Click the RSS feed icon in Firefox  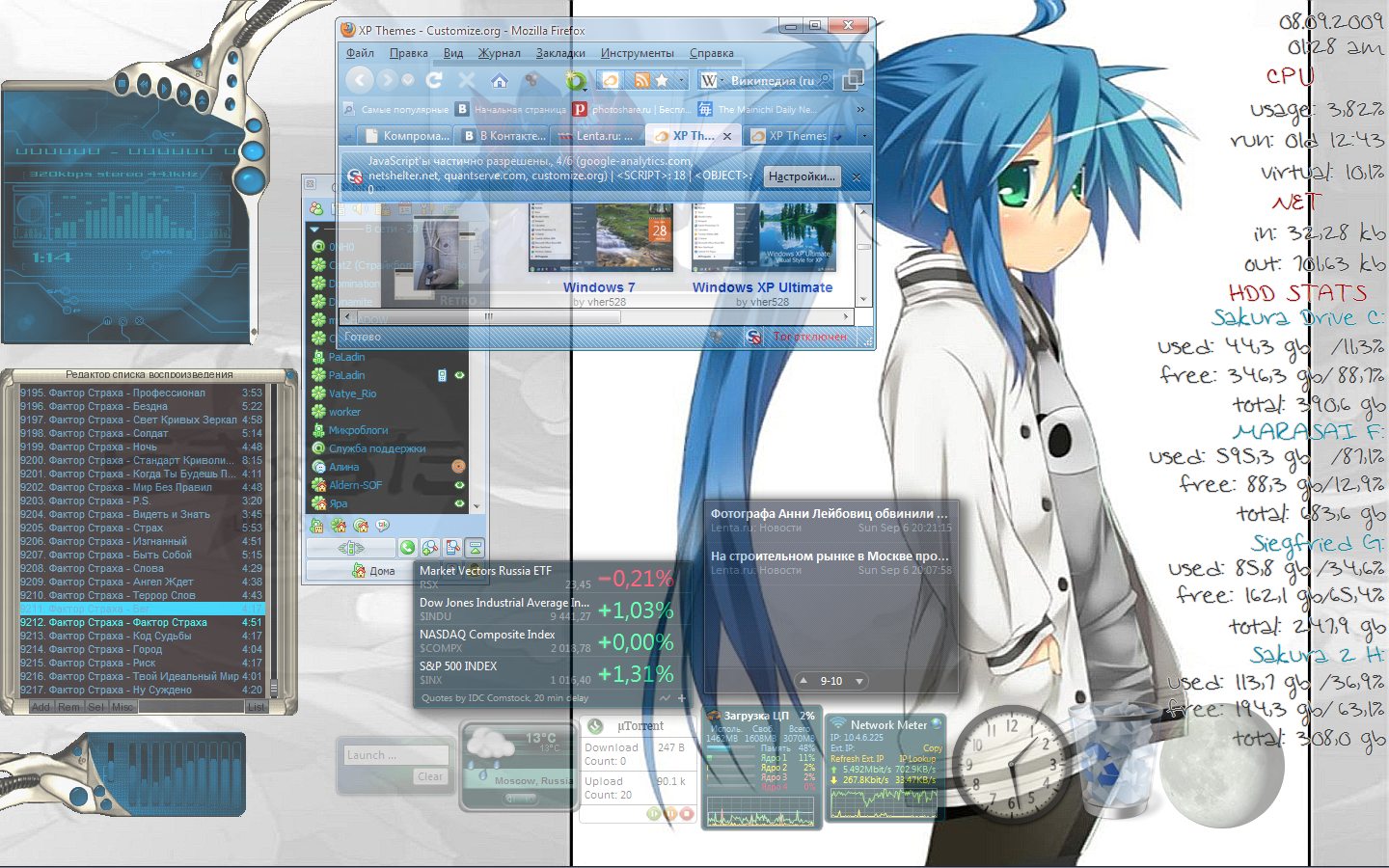tap(641, 80)
